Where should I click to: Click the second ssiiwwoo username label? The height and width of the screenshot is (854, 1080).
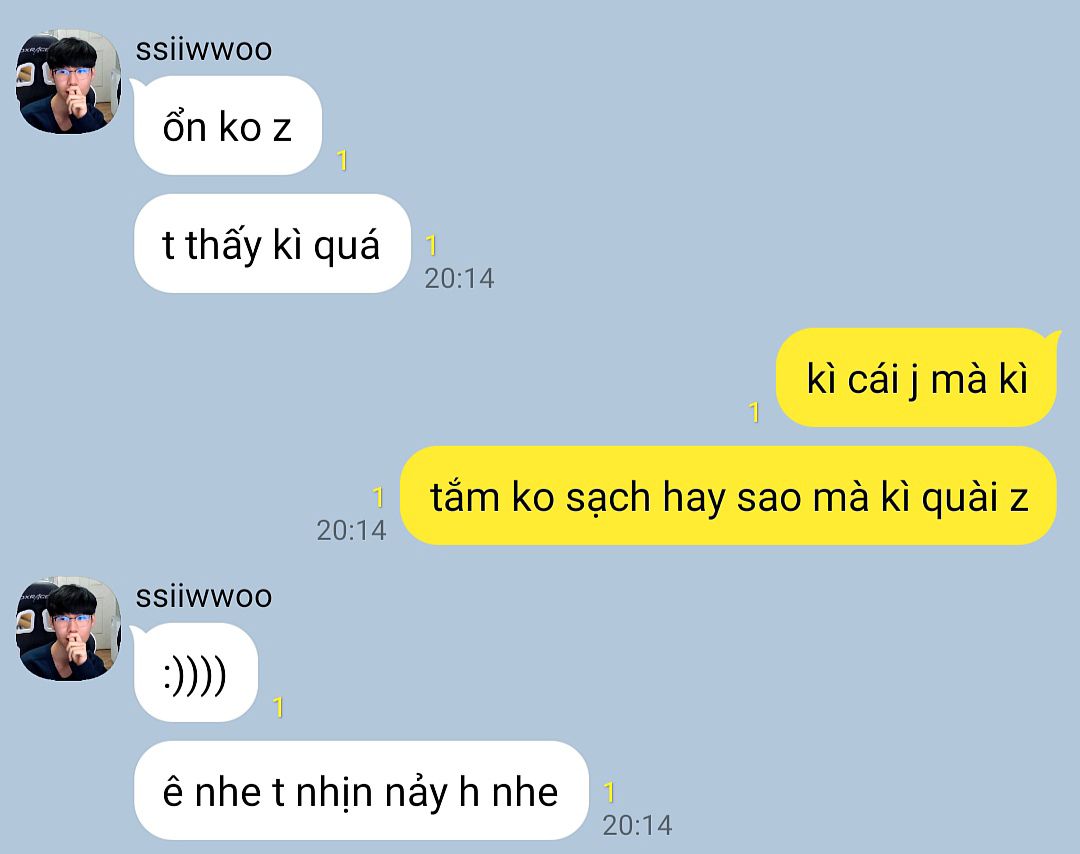[204, 596]
